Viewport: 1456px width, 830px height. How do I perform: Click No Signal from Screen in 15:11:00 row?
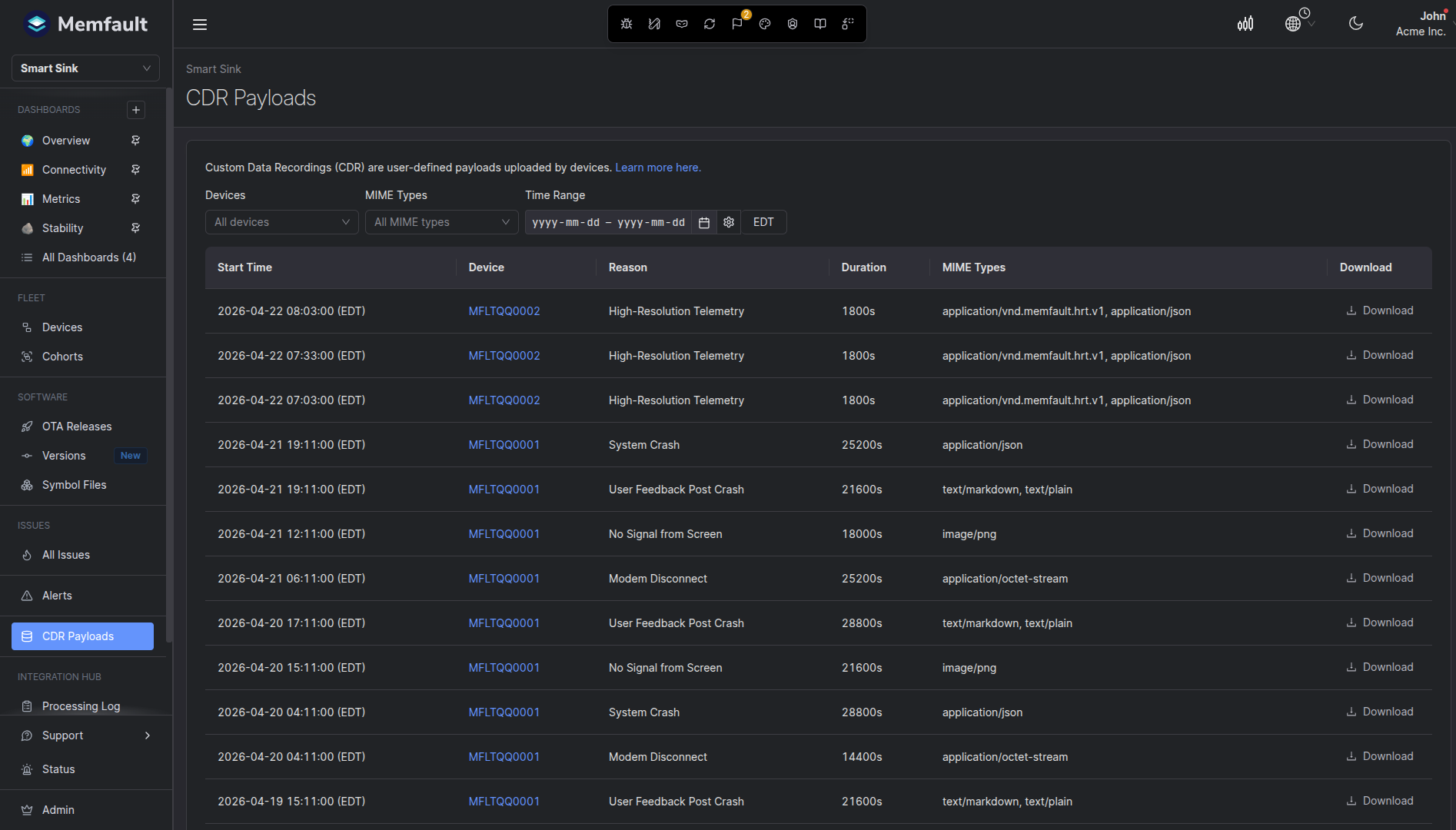[666, 668]
